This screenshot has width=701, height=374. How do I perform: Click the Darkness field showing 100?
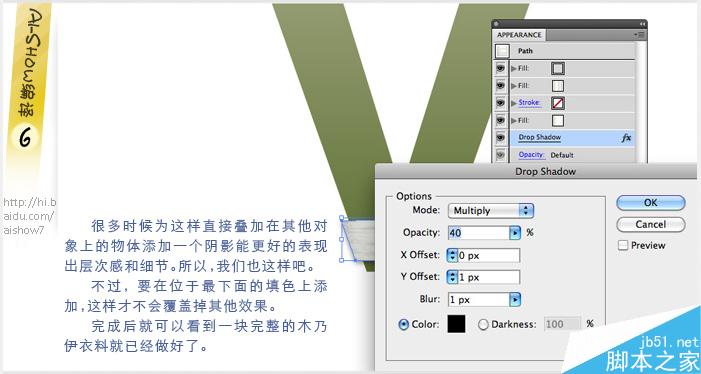pyautogui.click(x=562, y=324)
